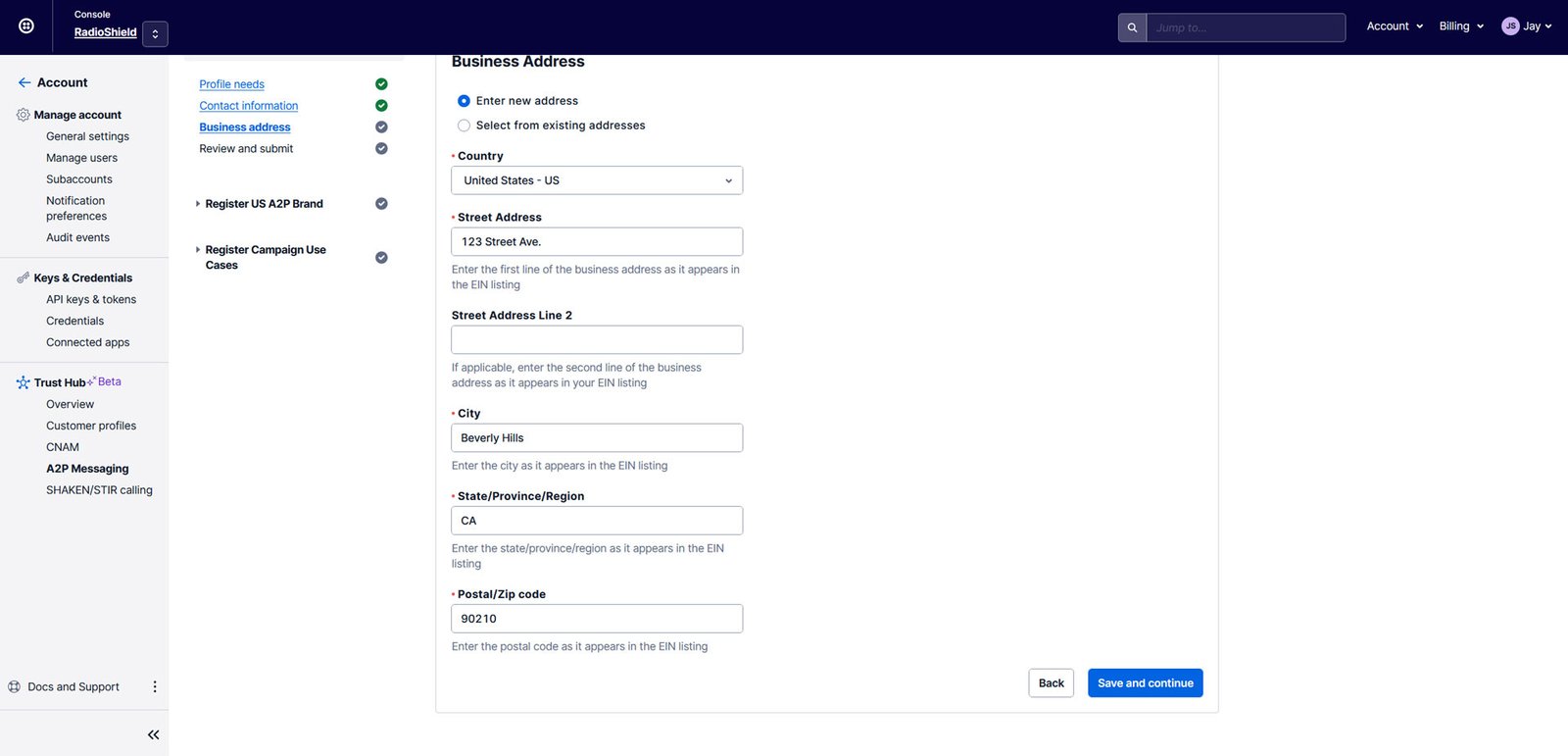Screen dimensions: 1568x756
Task: Open General settings
Action: [87, 136]
